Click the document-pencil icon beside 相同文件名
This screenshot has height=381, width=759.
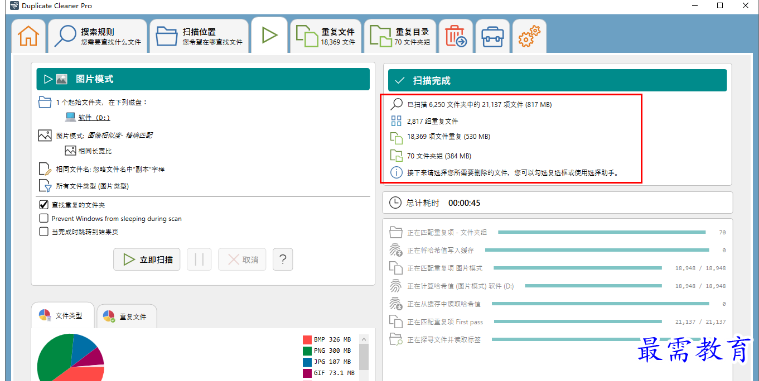[45, 169]
